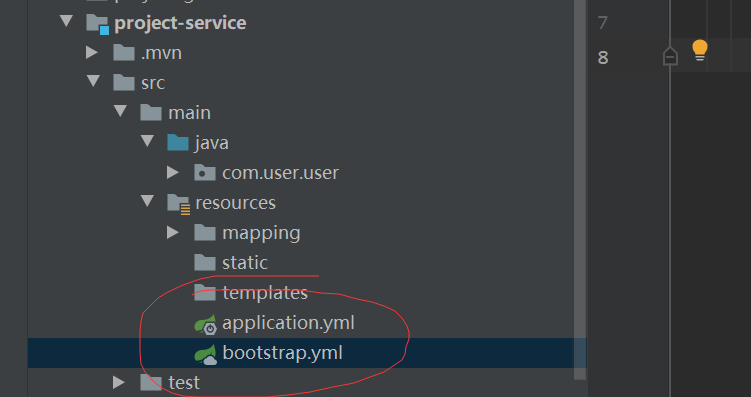The height and width of the screenshot is (397, 751).
Task: Click the bootstrap.yml Spring cloud icon
Action: (x=205, y=354)
